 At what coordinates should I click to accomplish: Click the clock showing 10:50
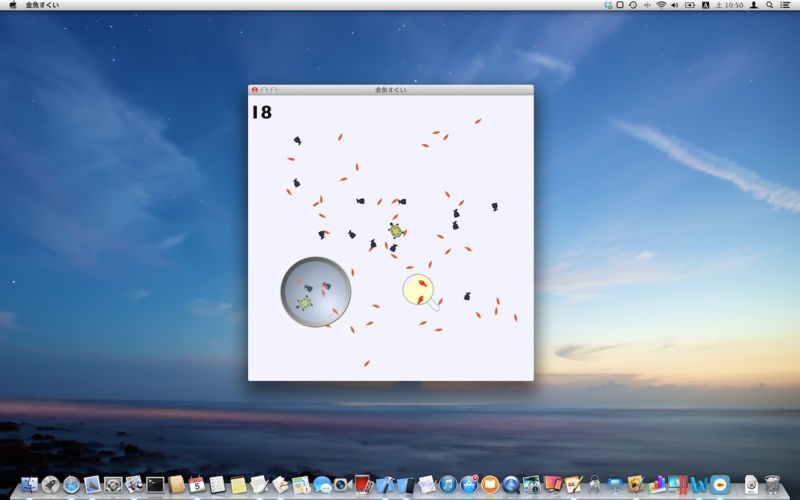coord(733,5)
